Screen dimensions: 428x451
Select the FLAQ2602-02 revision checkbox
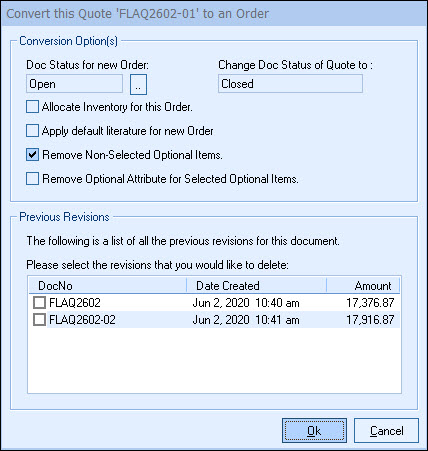39,320
